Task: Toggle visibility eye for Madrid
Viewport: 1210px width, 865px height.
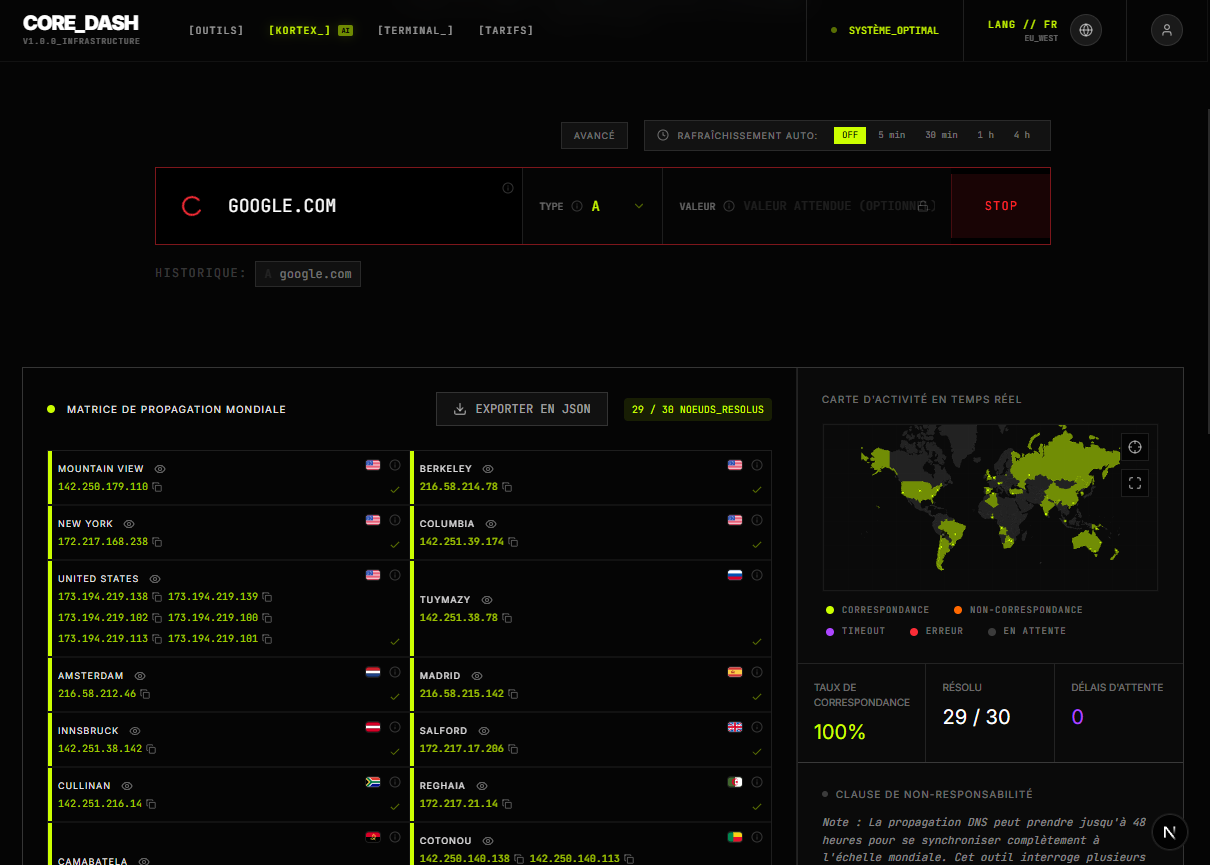Action: pos(477,676)
